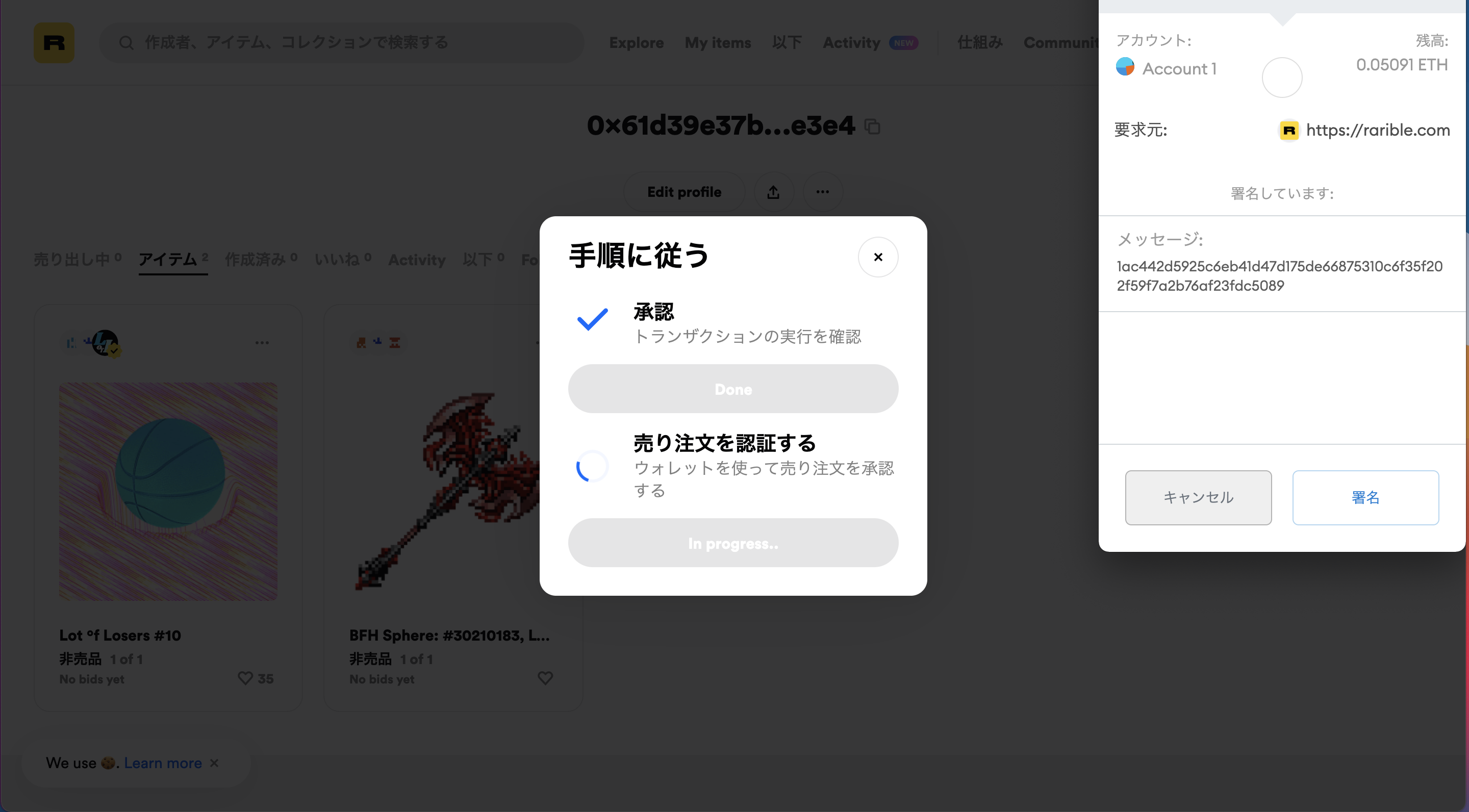Open My items page
Viewport: 1469px width, 812px height.
pos(717,43)
